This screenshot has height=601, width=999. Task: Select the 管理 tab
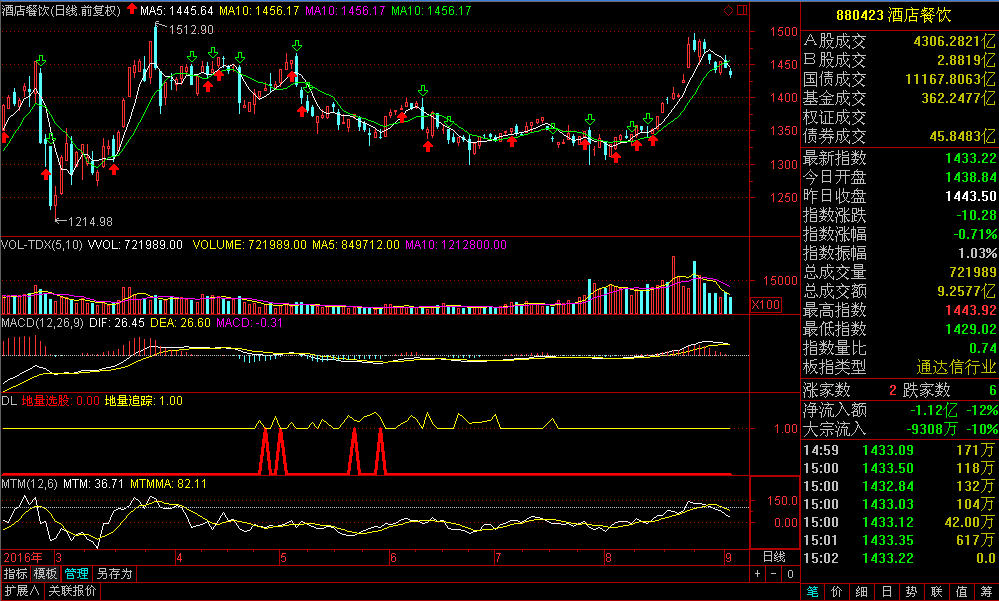[x=76, y=574]
